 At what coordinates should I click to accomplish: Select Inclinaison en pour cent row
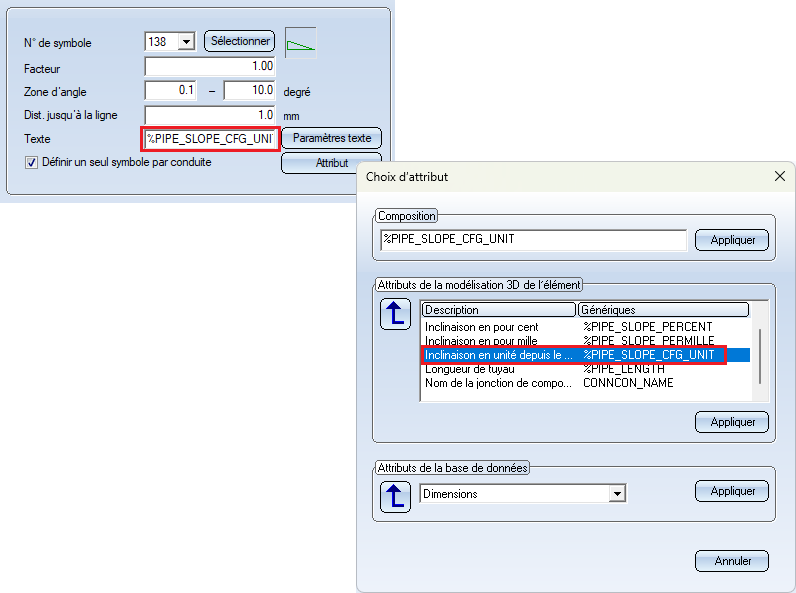[x=586, y=327]
